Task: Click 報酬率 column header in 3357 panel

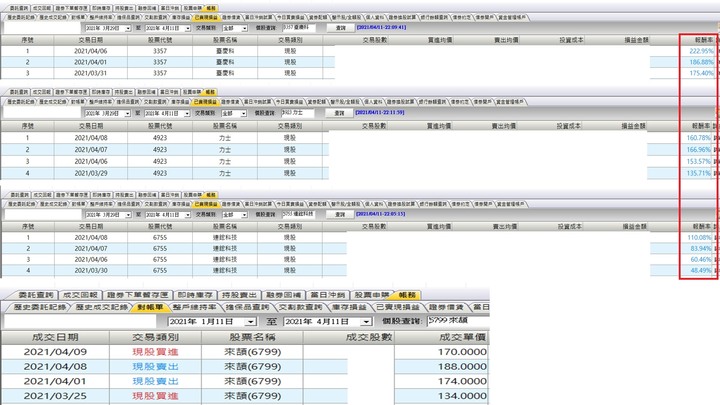Action: coord(702,40)
